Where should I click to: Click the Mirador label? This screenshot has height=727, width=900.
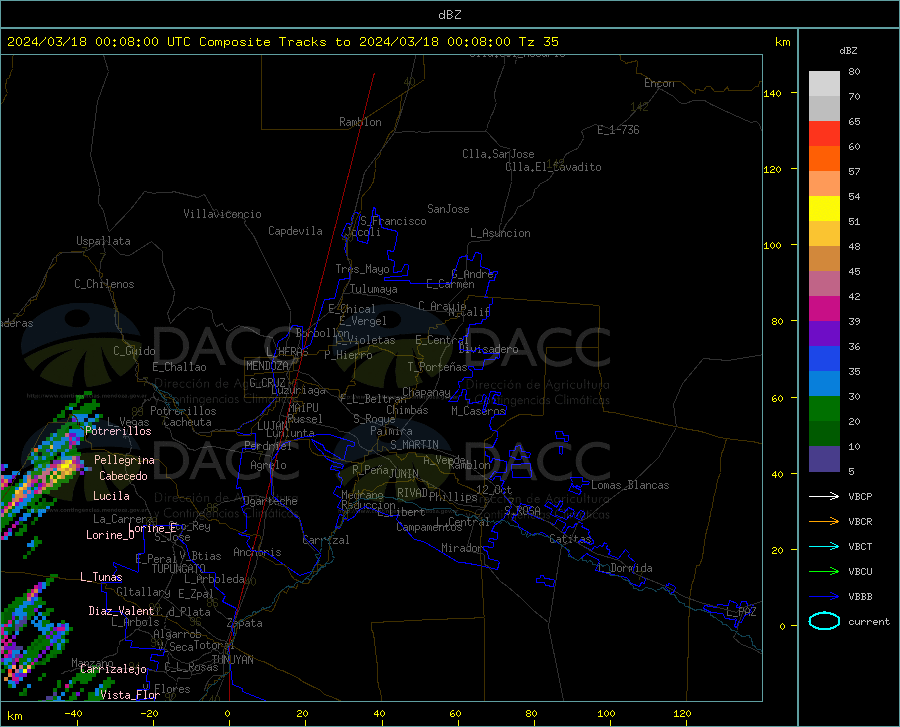pyautogui.click(x=462, y=548)
